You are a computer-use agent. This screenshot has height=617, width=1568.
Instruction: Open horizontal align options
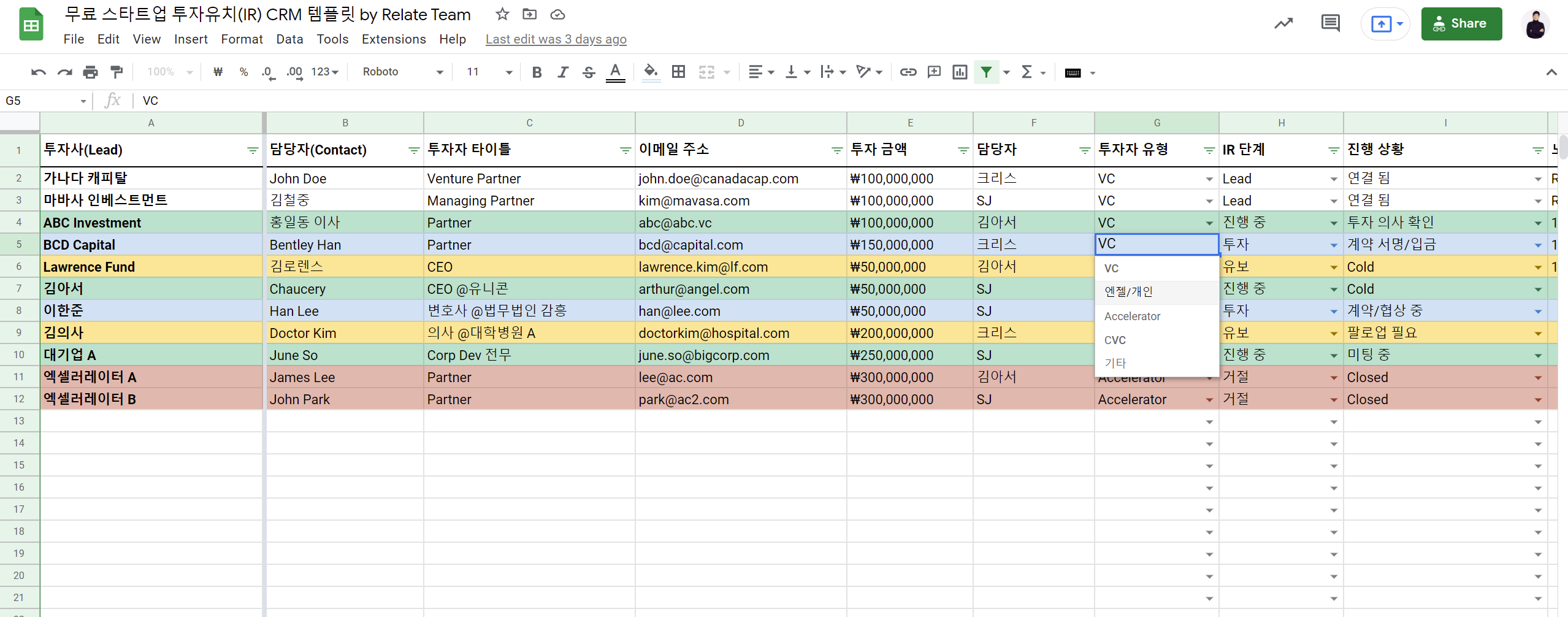[761, 72]
